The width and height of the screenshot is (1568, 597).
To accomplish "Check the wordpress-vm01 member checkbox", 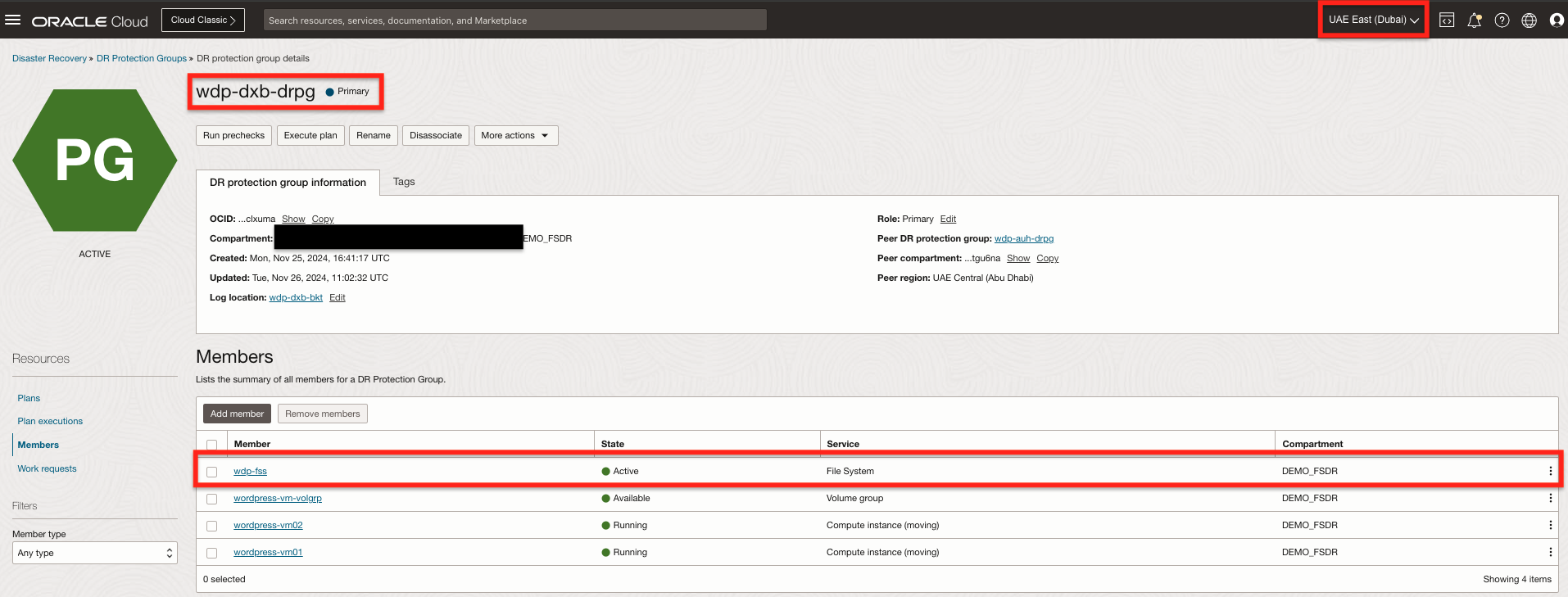I will [212, 553].
